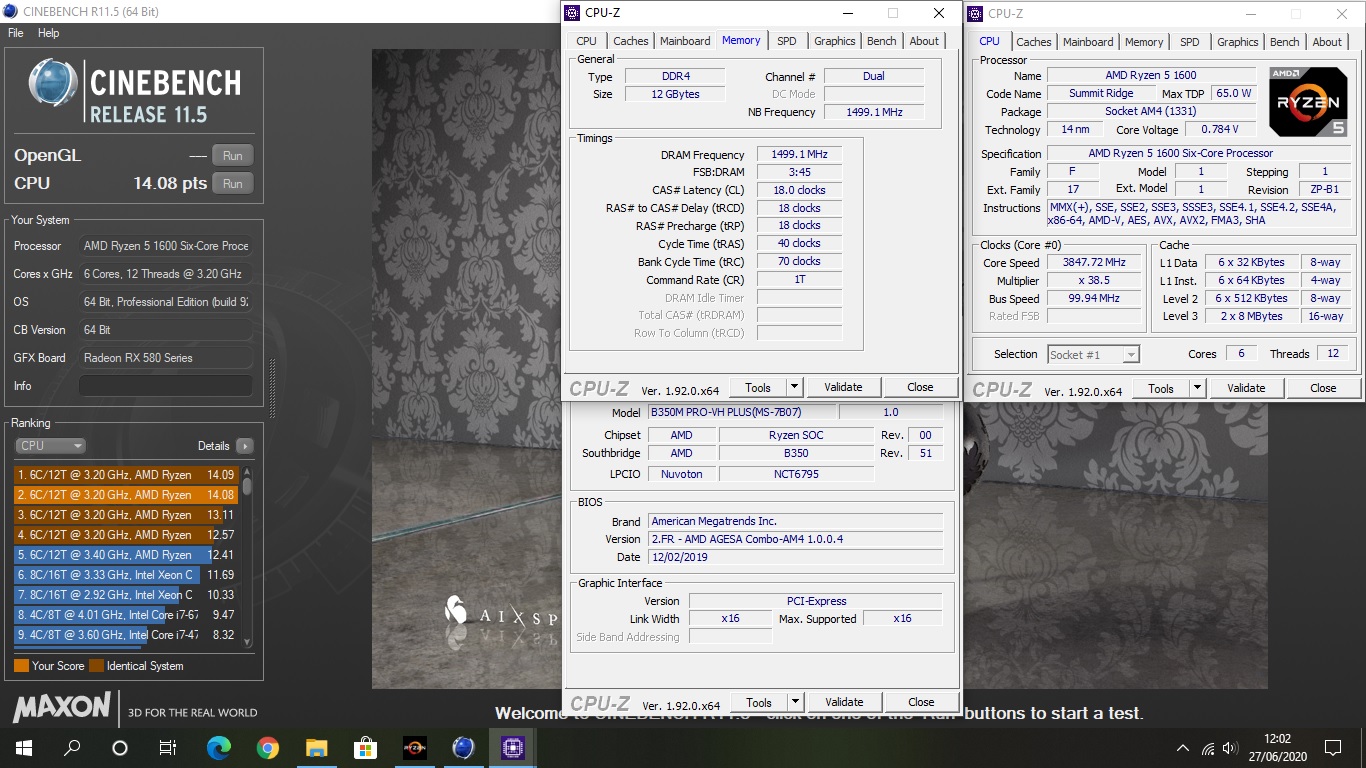
Task: Open Caches tab in right CPU-Z window
Action: click(x=1034, y=42)
